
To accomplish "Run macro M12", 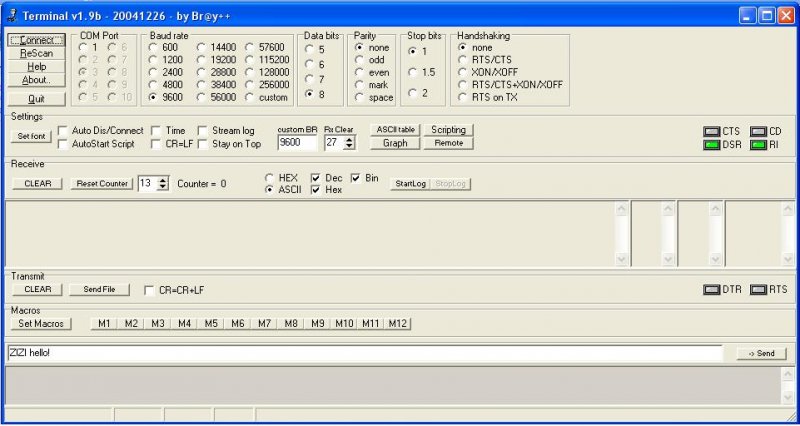I will 397,323.
